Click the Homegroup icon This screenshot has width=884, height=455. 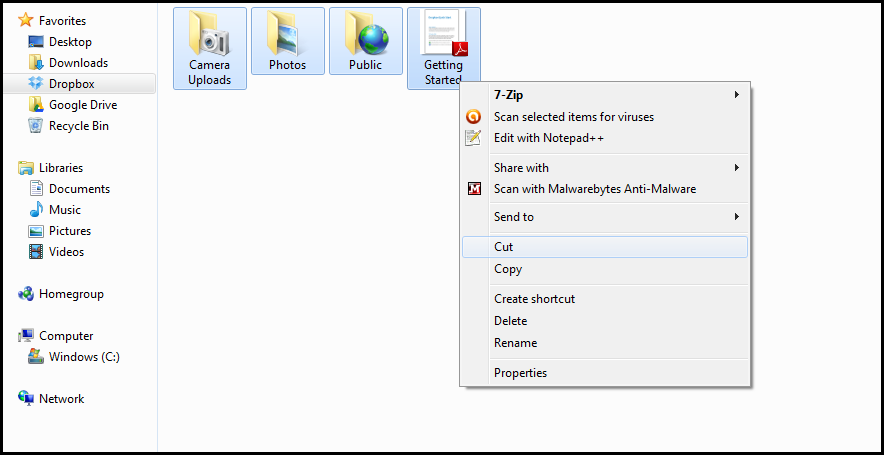(26, 294)
